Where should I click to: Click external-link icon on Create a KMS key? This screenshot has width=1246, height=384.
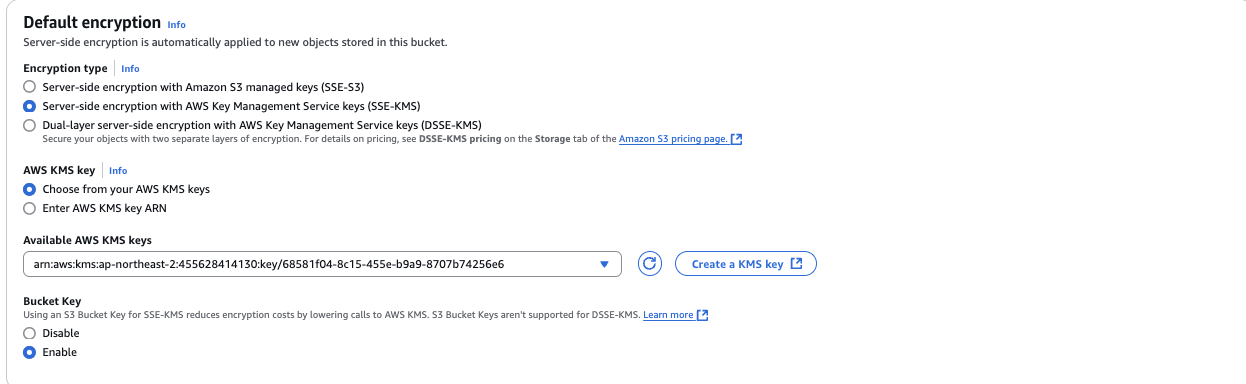pos(796,264)
